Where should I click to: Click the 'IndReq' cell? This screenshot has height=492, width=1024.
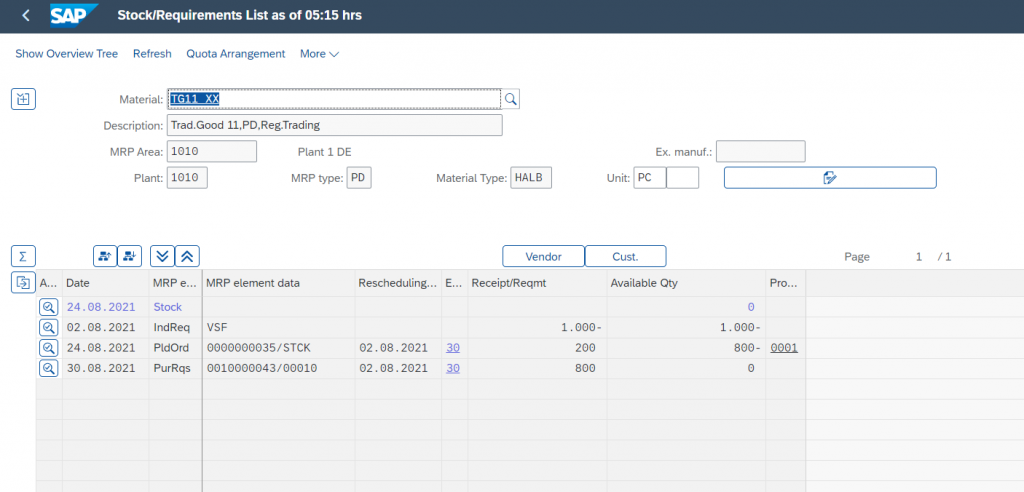point(174,327)
